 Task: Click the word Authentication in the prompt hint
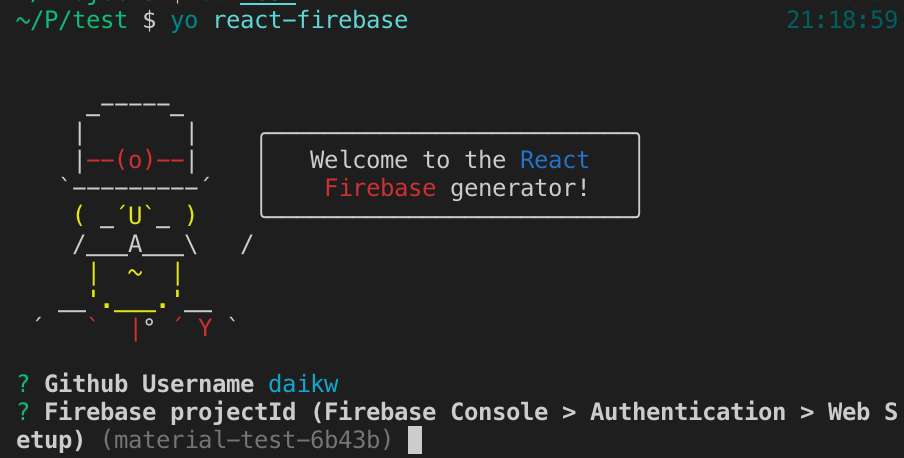tap(688, 412)
